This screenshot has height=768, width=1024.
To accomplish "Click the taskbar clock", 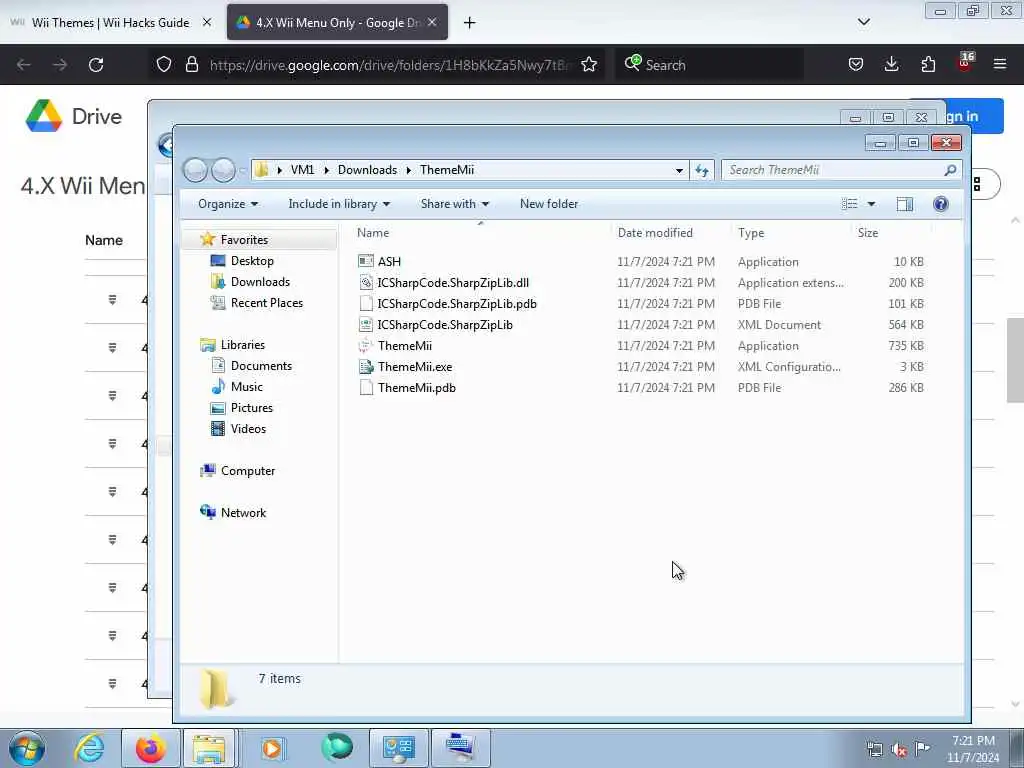I will point(972,749).
